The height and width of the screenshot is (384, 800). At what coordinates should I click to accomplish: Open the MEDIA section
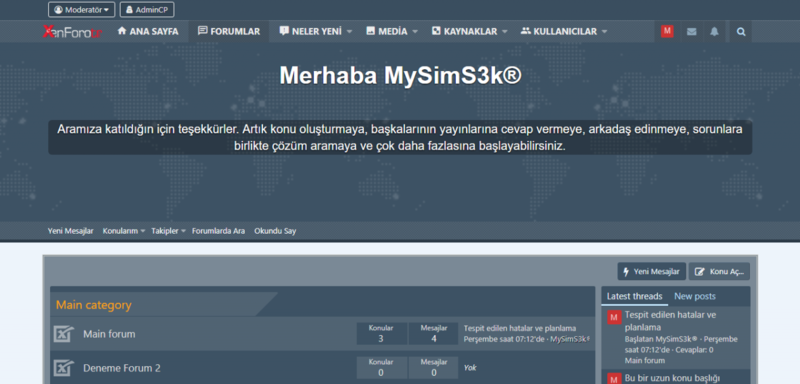tap(387, 32)
